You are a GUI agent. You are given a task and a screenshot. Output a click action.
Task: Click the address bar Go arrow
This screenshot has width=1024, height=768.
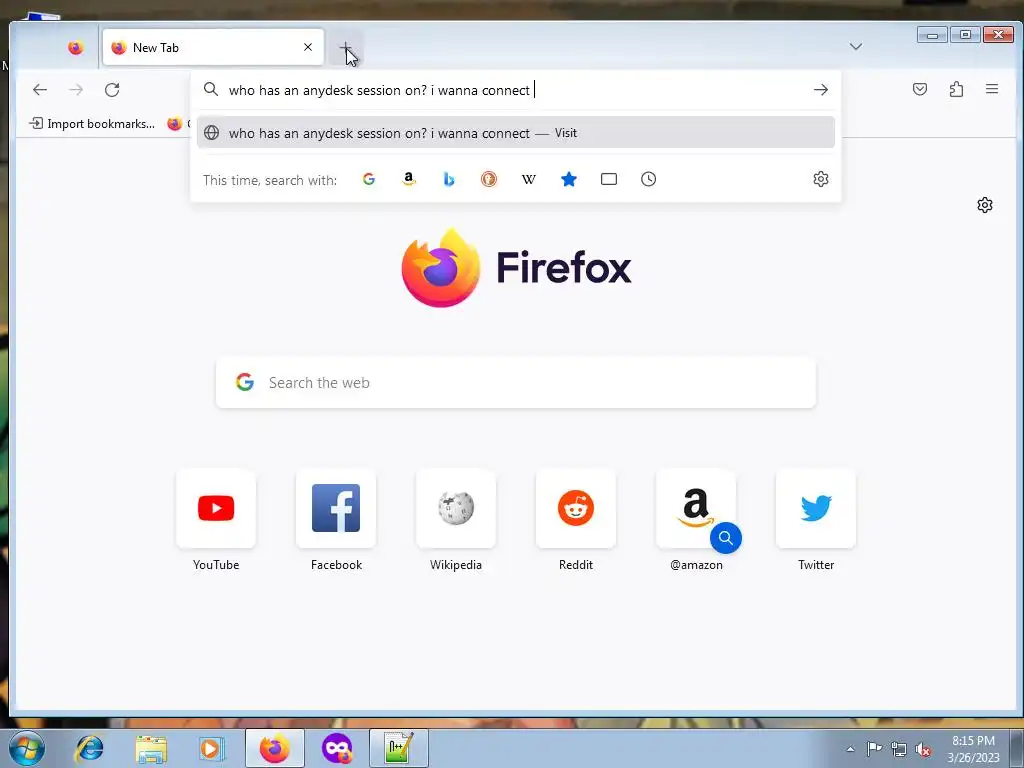tap(821, 90)
